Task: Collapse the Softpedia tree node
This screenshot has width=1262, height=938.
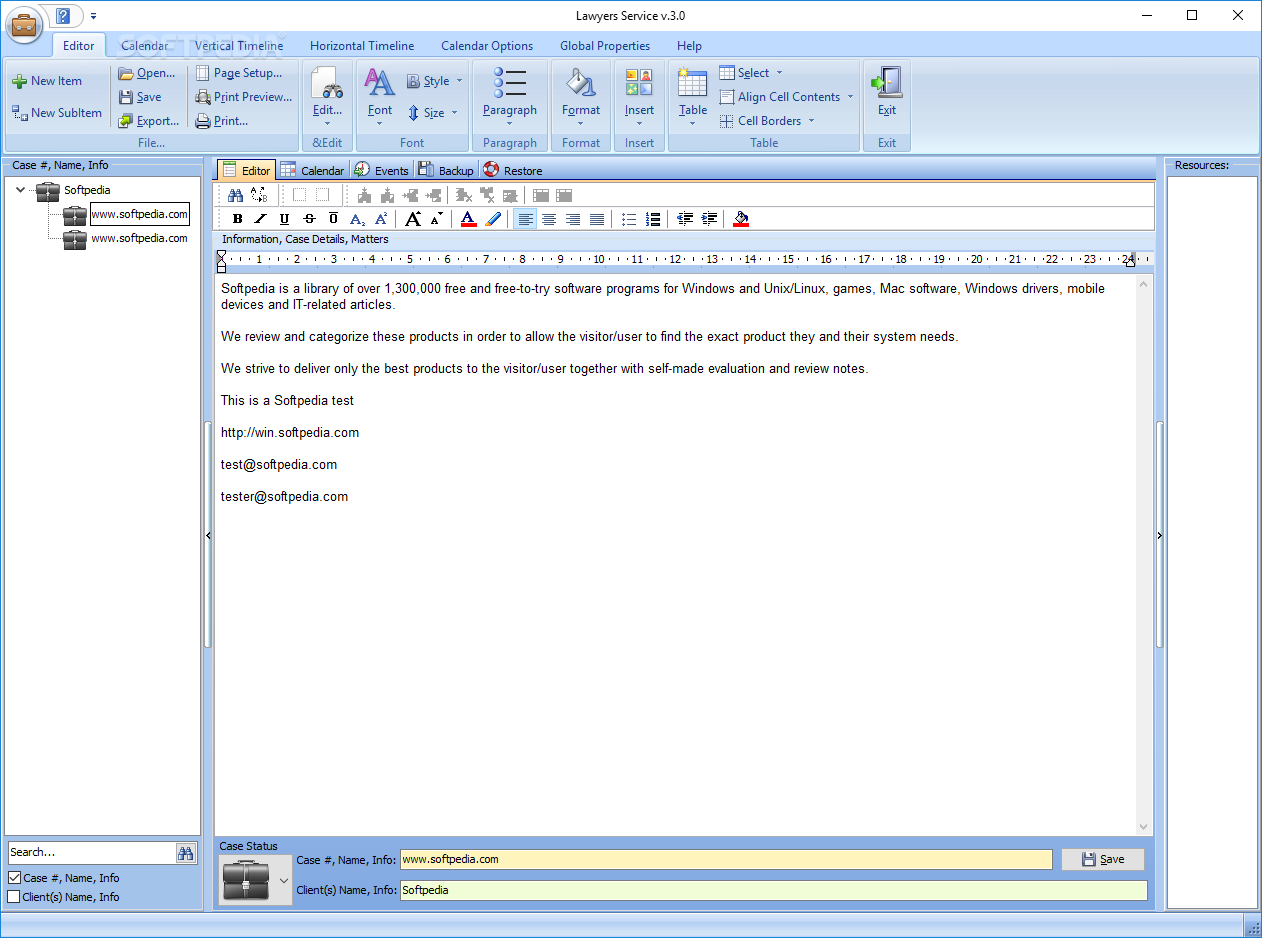Action: (x=22, y=190)
